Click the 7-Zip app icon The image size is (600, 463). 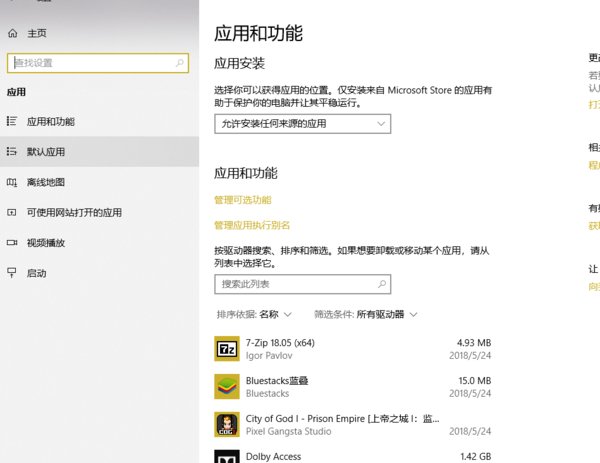pos(227,349)
